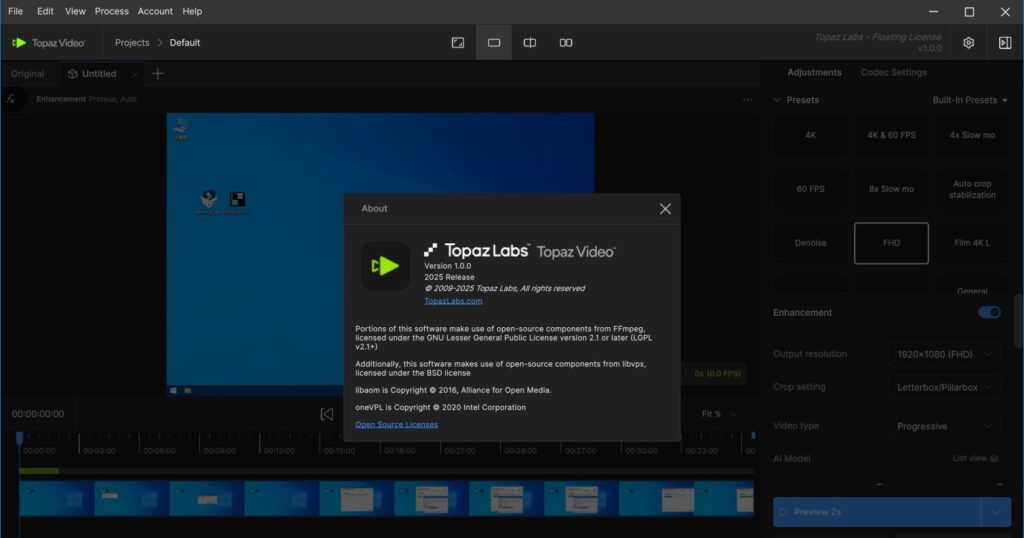Viewport: 1024px width, 538px height.
Task: Select the Denoise preset tile
Action: tap(810, 243)
